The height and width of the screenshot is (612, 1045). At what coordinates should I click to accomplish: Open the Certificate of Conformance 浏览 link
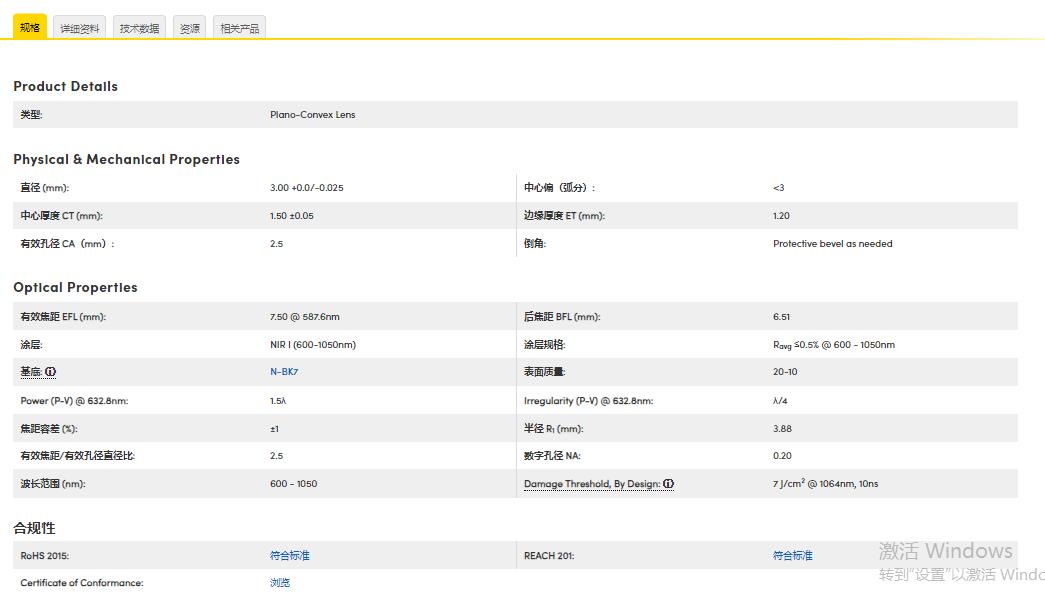tap(280, 583)
